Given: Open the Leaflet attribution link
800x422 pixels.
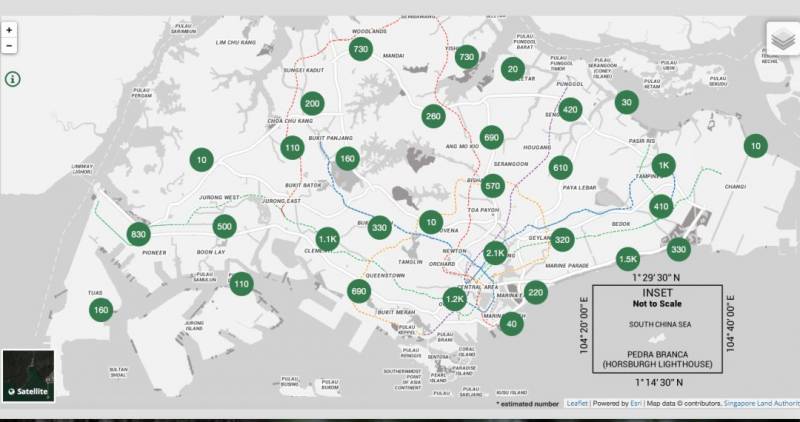Looking at the screenshot, I should click(x=576, y=403).
